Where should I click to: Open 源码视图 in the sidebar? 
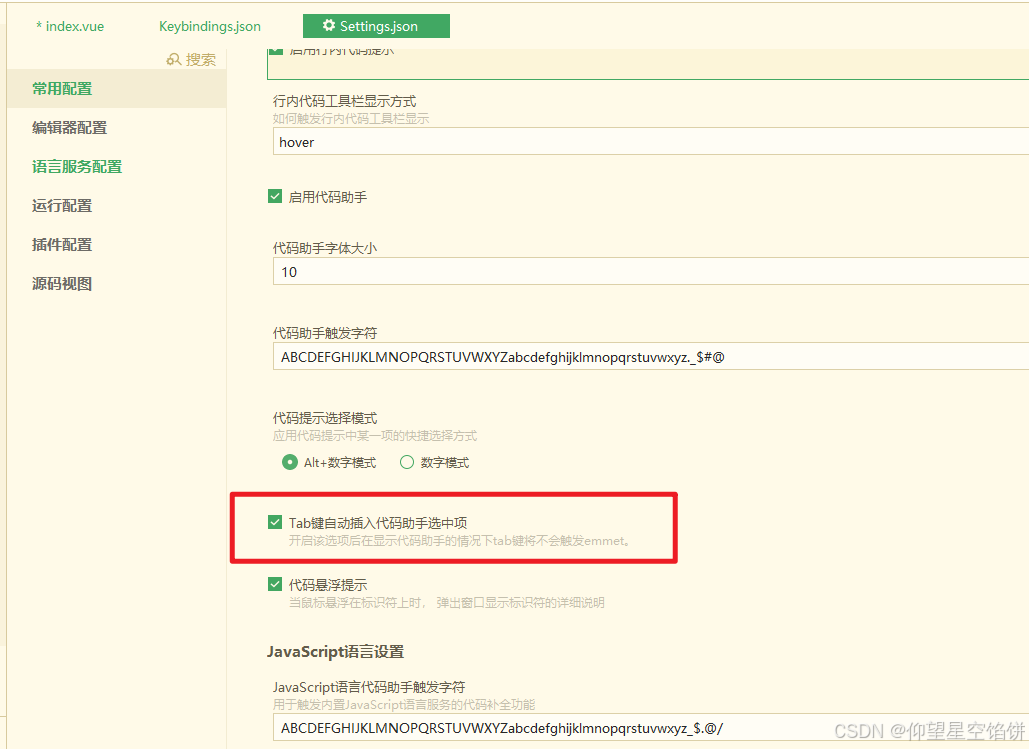point(62,284)
